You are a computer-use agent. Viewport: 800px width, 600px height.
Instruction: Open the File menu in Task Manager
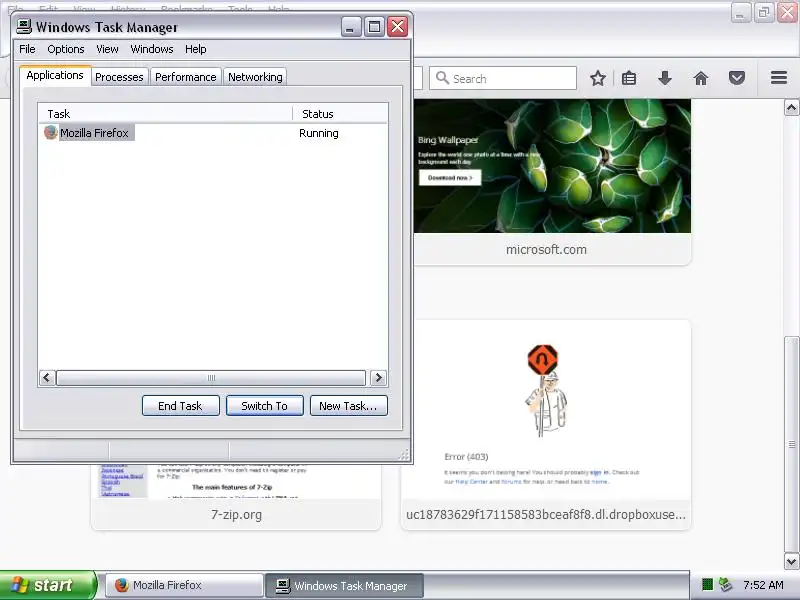coord(27,49)
